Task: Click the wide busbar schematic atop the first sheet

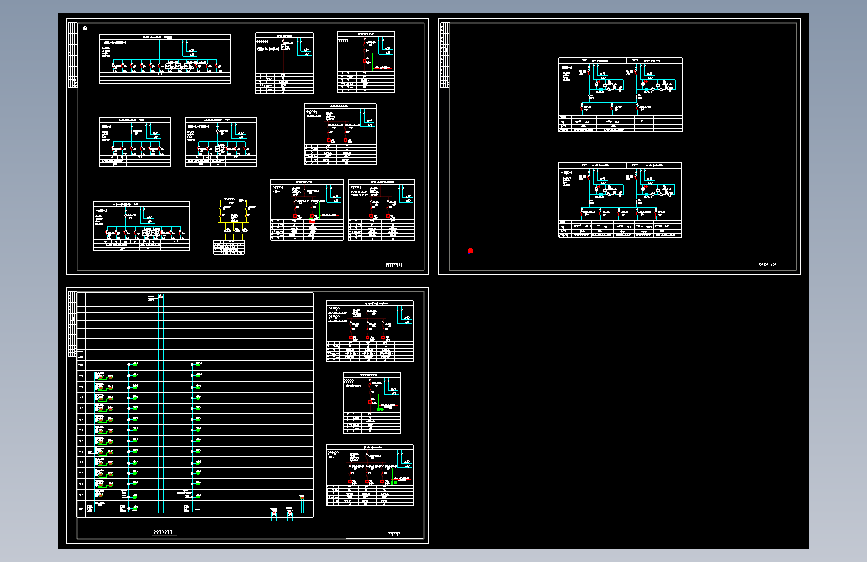Action: click(165, 59)
